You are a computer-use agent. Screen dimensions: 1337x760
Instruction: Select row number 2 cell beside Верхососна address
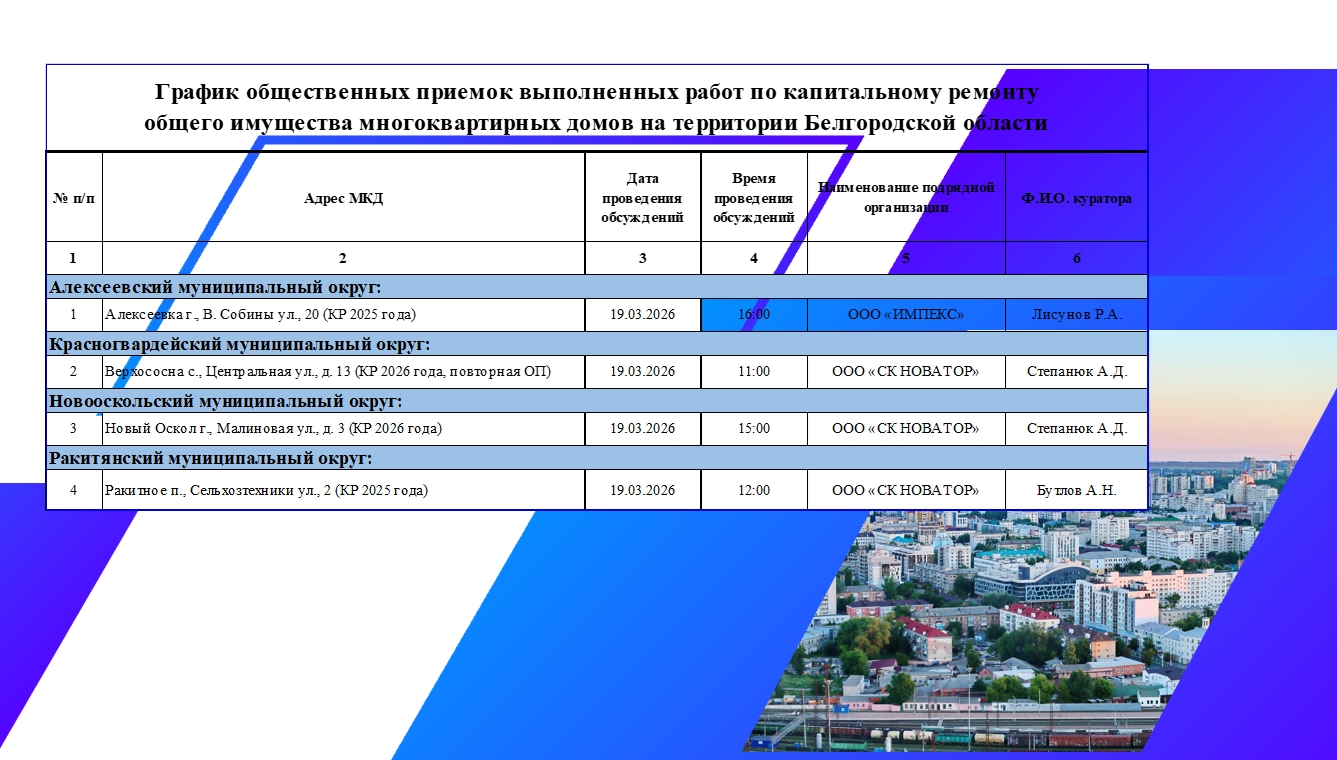tap(74, 371)
